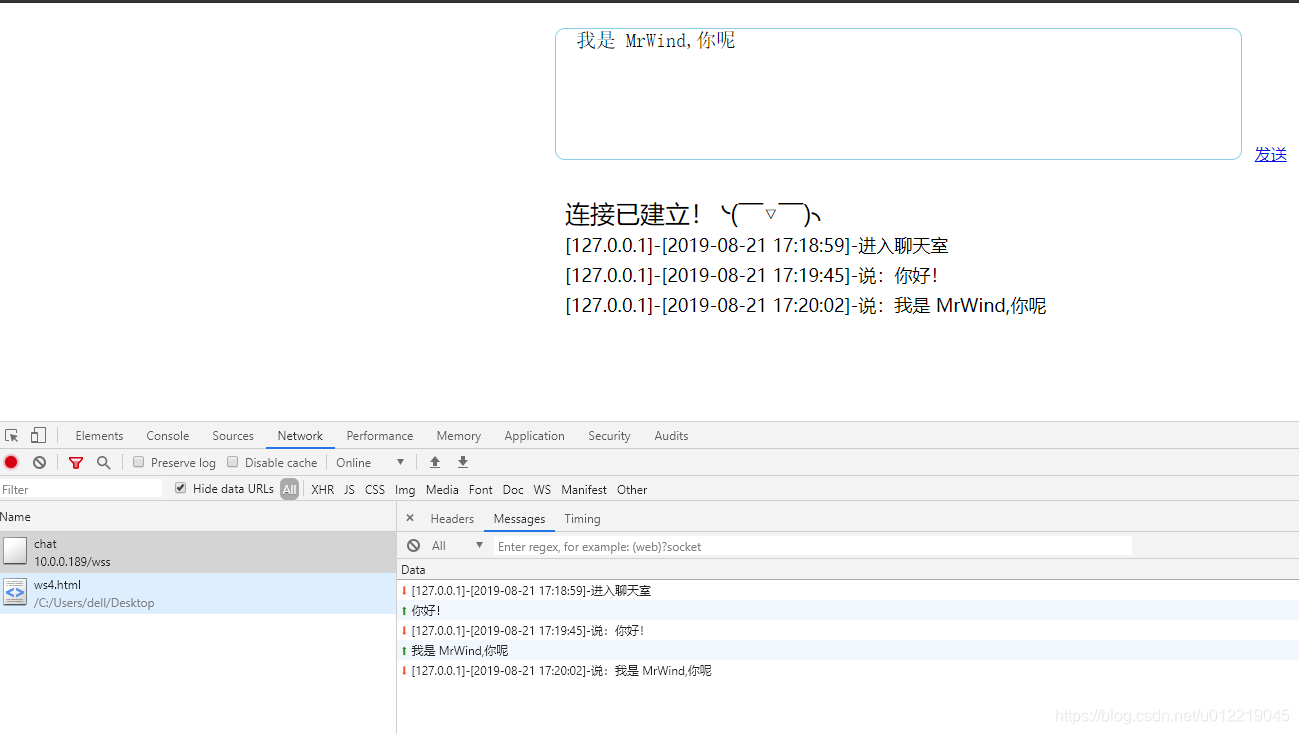
Task: Export HAR file with the download arrow
Action: pyautogui.click(x=463, y=462)
